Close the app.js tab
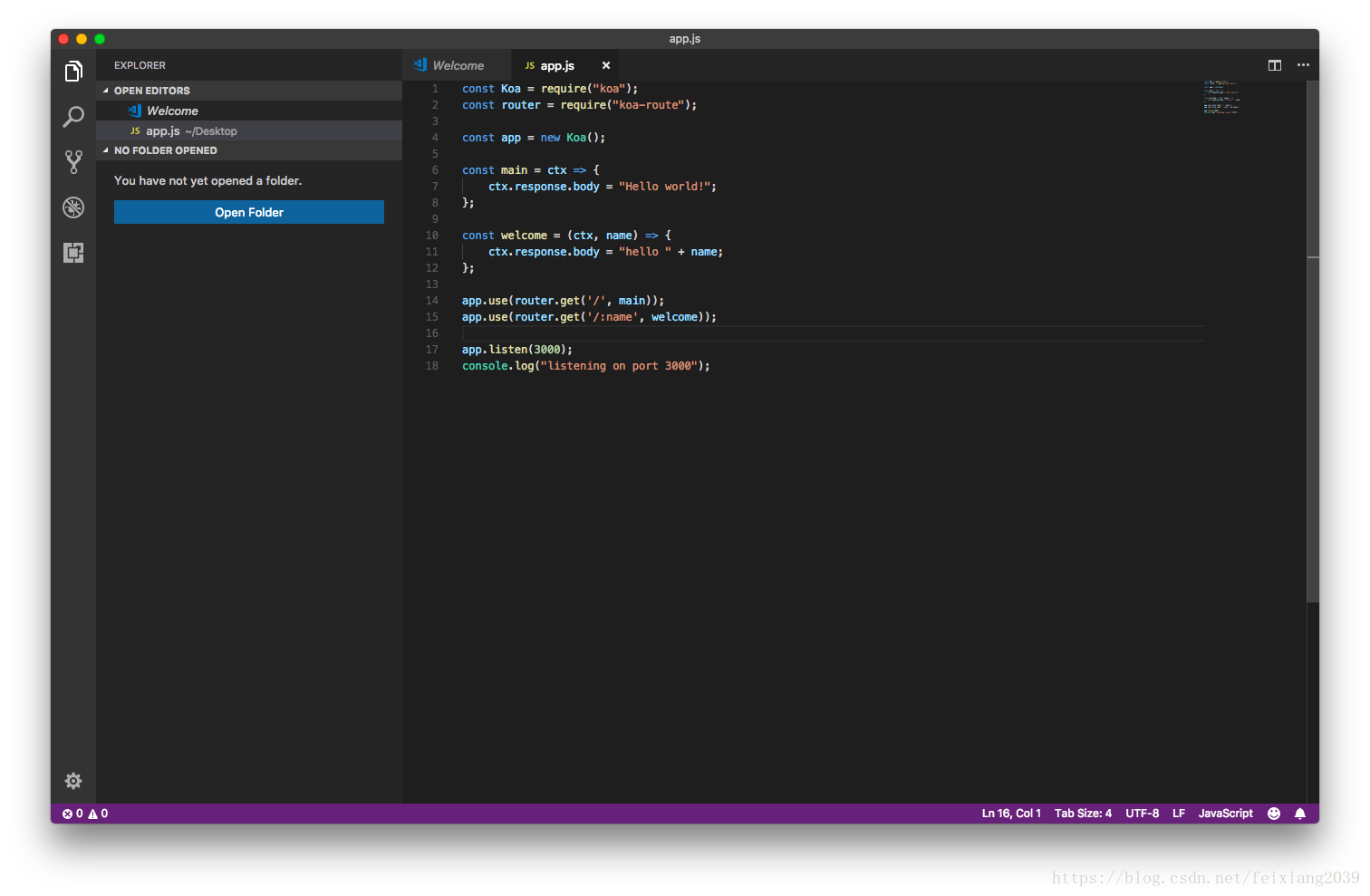 tap(606, 65)
